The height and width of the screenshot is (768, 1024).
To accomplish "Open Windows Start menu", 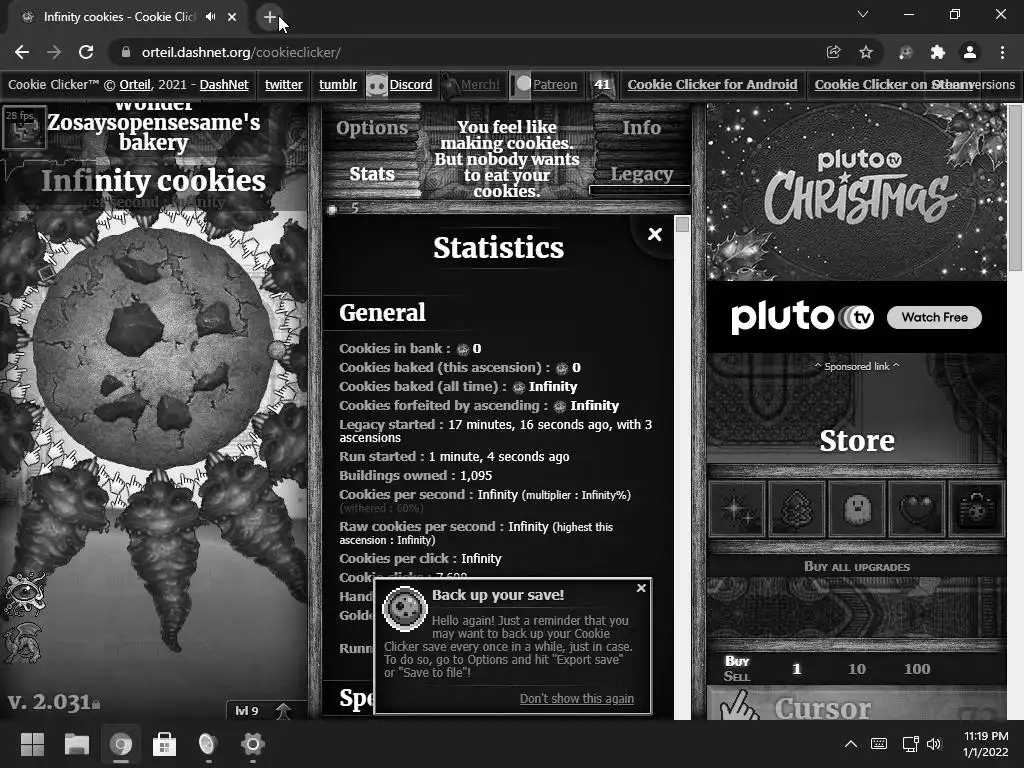I will coord(32,744).
